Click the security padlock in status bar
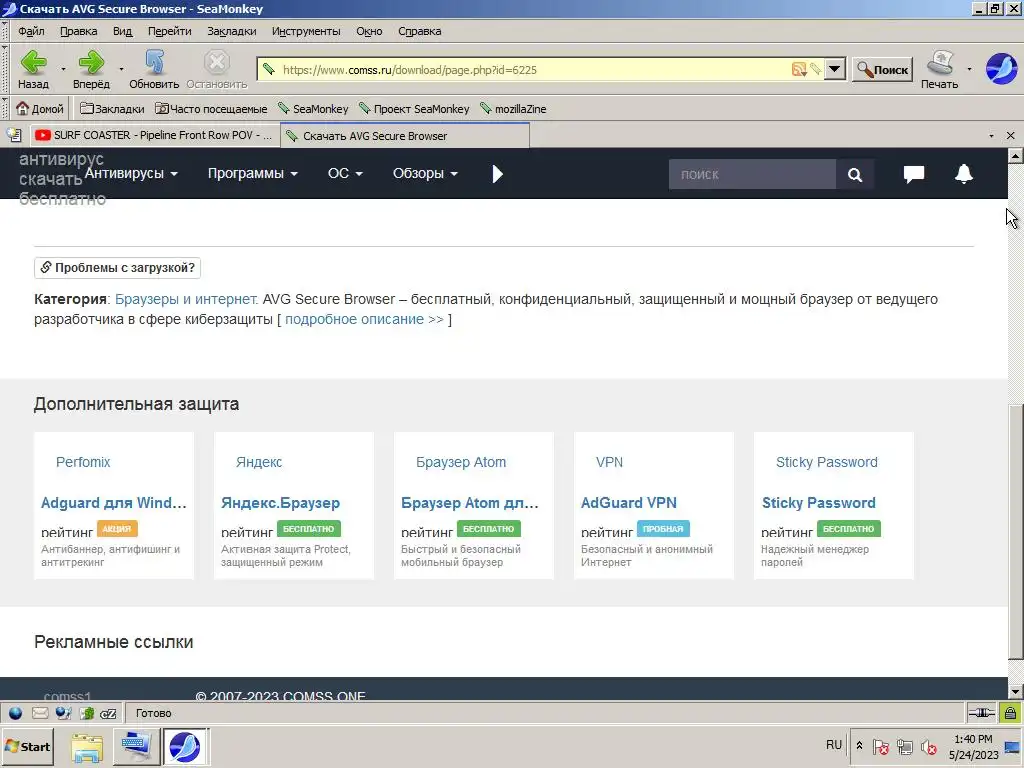This screenshot has height=768, width=1024. pyautogui.click(x=1010, y=713)
